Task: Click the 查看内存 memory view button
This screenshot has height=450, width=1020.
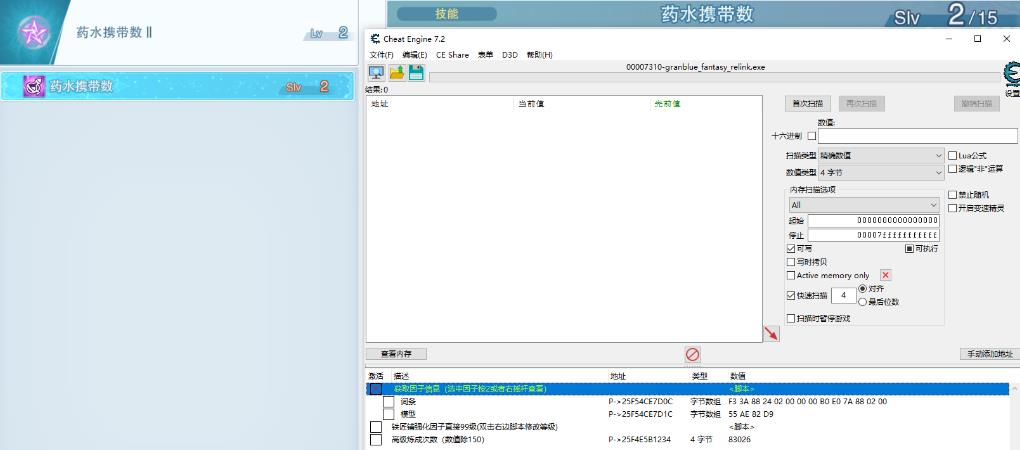Action: point(396,354)
